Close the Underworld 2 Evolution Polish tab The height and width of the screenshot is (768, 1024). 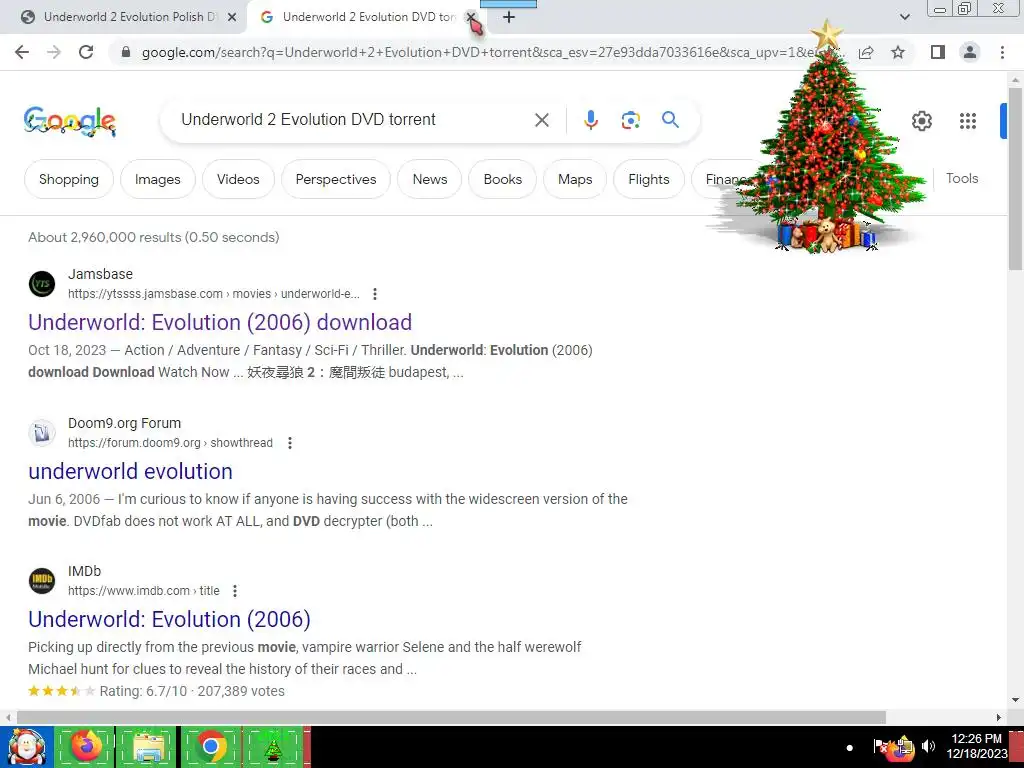point(232,18)
